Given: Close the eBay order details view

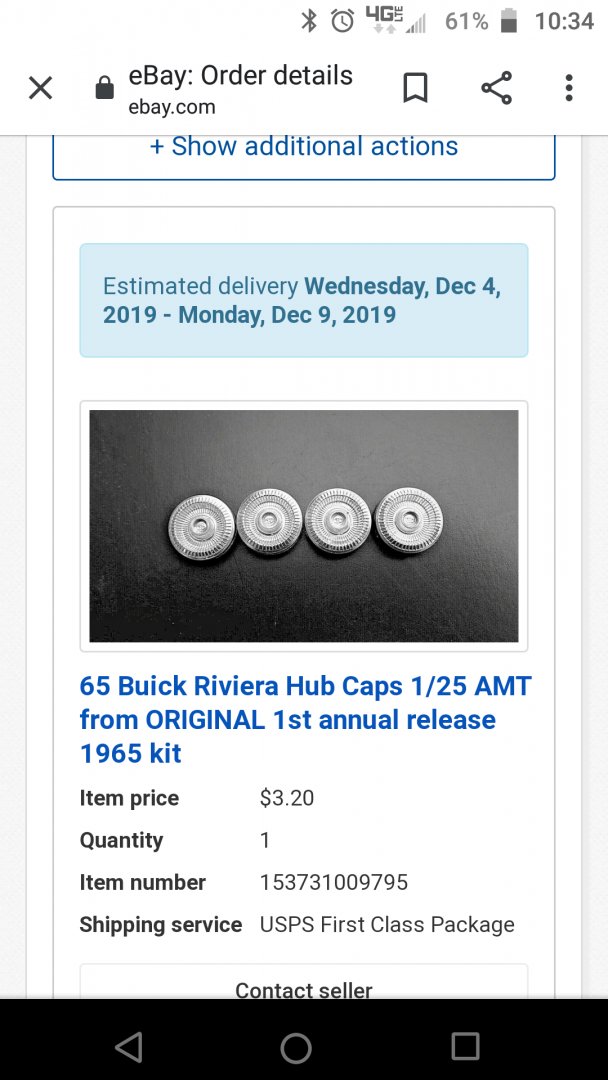Looking at the screenshot, I should pyautogui.click(x=40, y=88).
